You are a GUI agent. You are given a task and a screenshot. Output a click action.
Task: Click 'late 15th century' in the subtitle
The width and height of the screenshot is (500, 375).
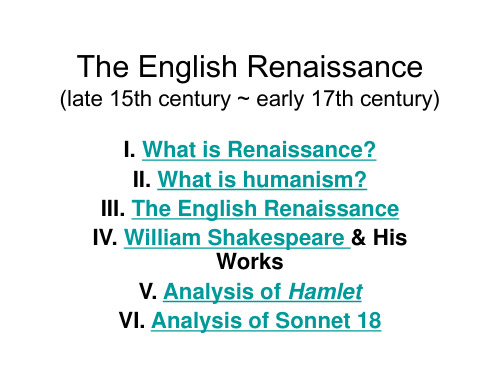(145, 99)
